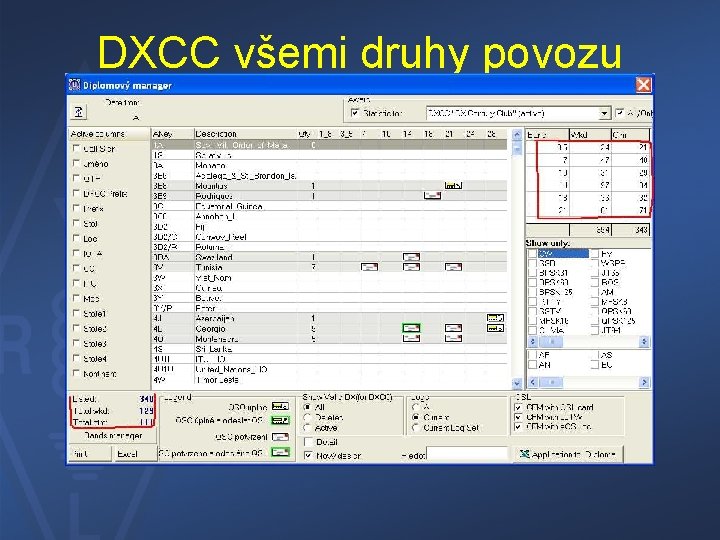The height and width of the screenshot is (540, 720).
Task: Click the Diplomový manager title bar icon
Action: pyautogui.click(x=74, y=85)
